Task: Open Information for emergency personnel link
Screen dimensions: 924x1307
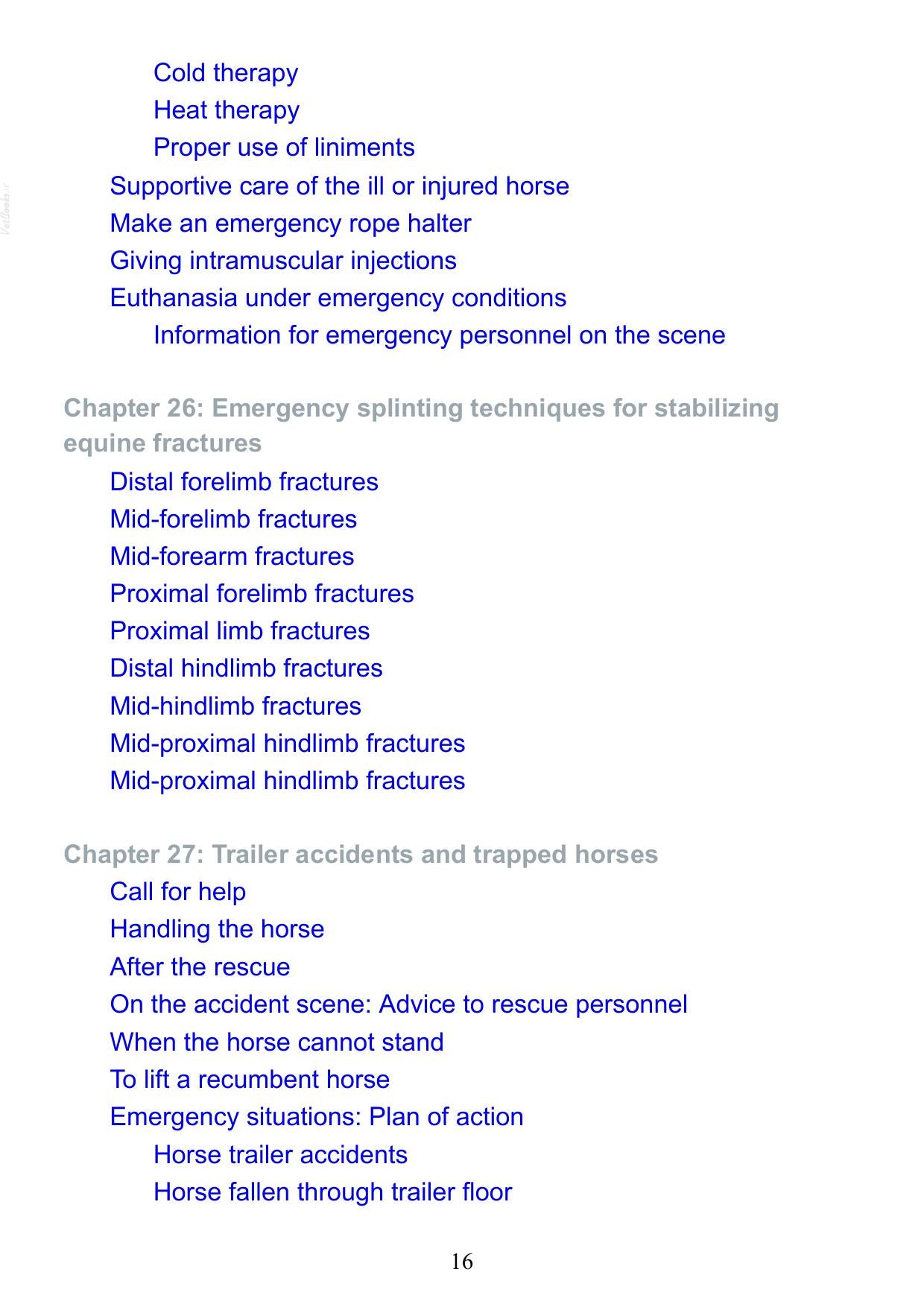Action: pyautogui.click(x=439, y=335)
